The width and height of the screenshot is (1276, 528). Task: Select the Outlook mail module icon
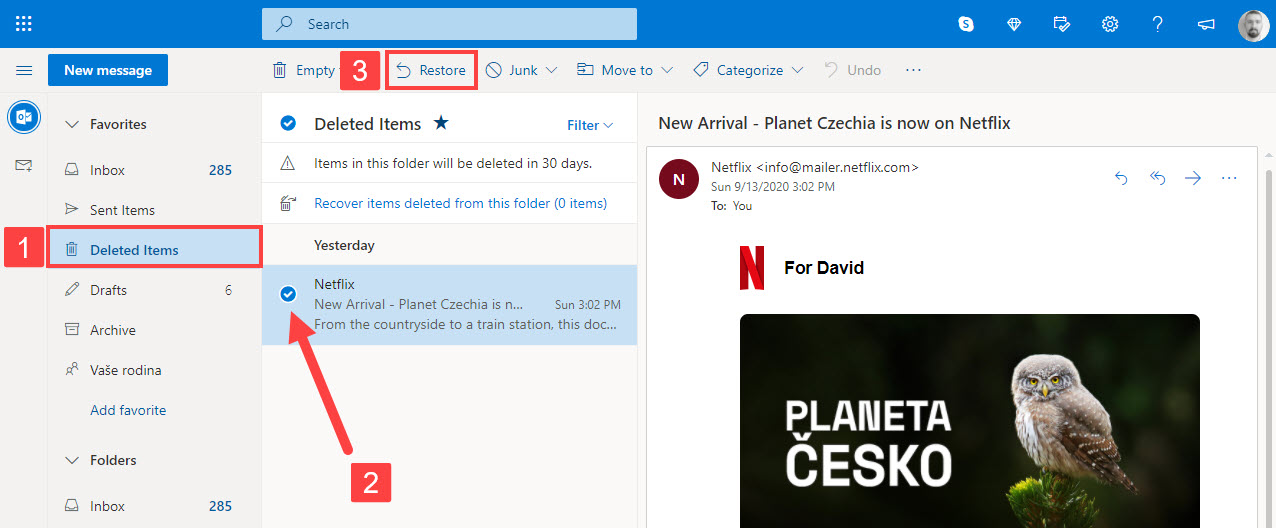coord(24,117)
